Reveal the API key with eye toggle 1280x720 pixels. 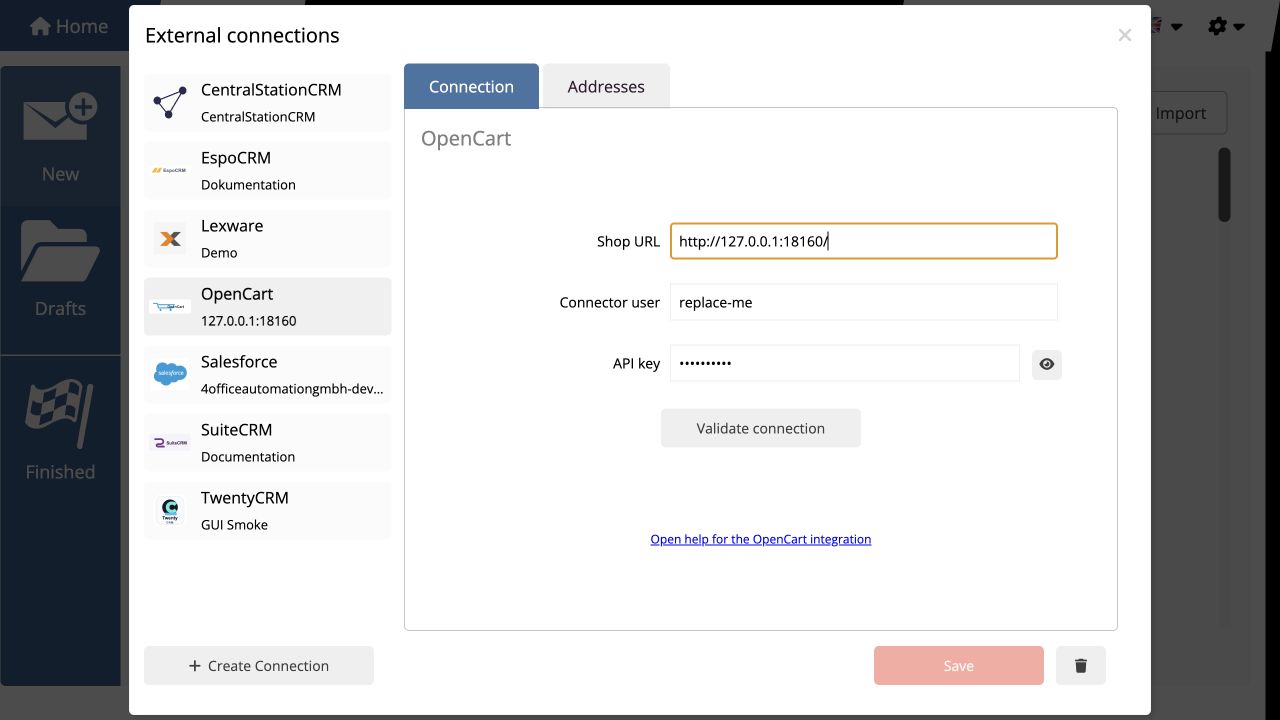(x=1047, y=365)
